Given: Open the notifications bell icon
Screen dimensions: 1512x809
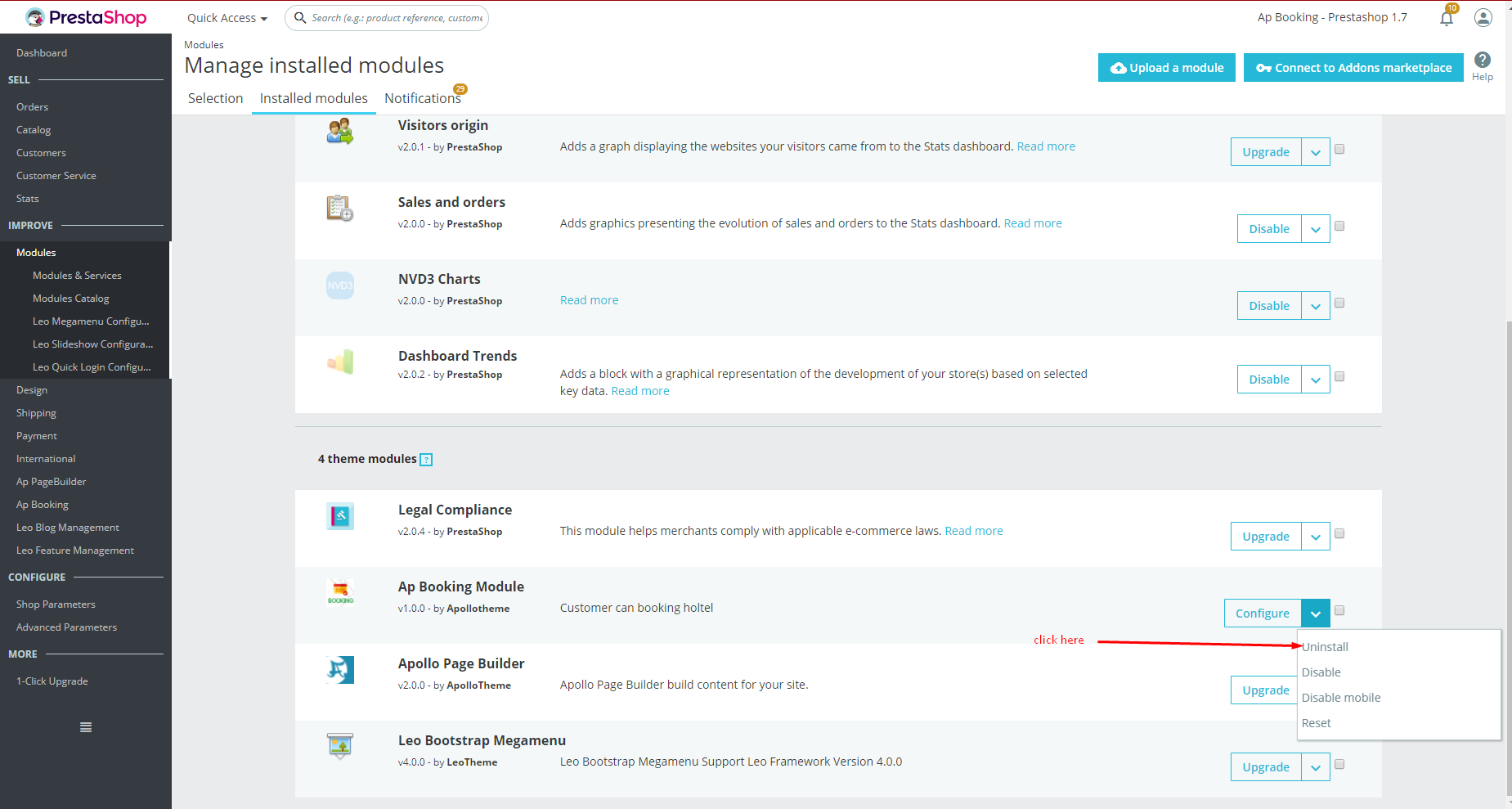Looking at the screenshot, I should [1447, 18].
